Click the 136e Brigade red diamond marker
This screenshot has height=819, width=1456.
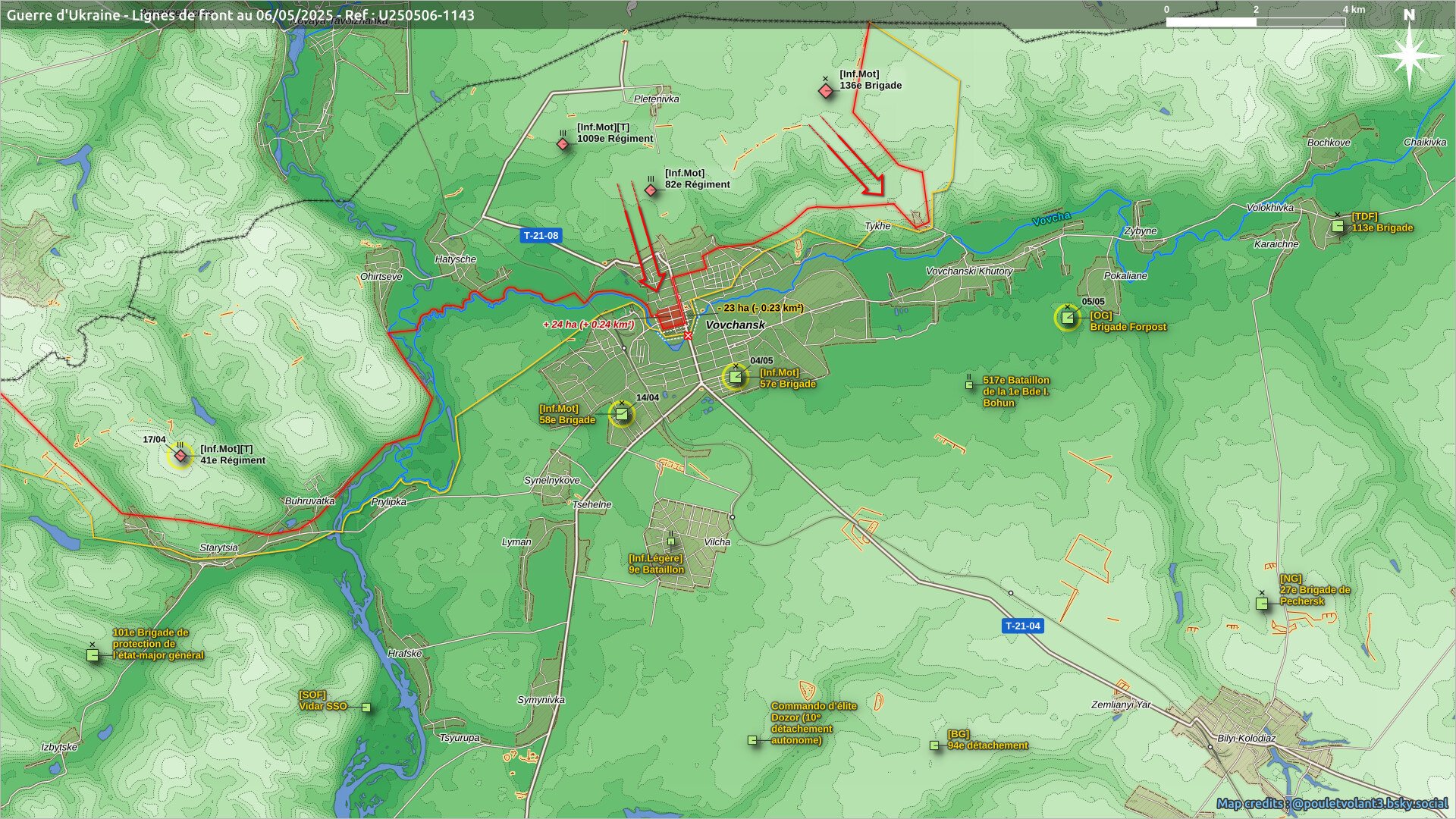pos(826,91)
